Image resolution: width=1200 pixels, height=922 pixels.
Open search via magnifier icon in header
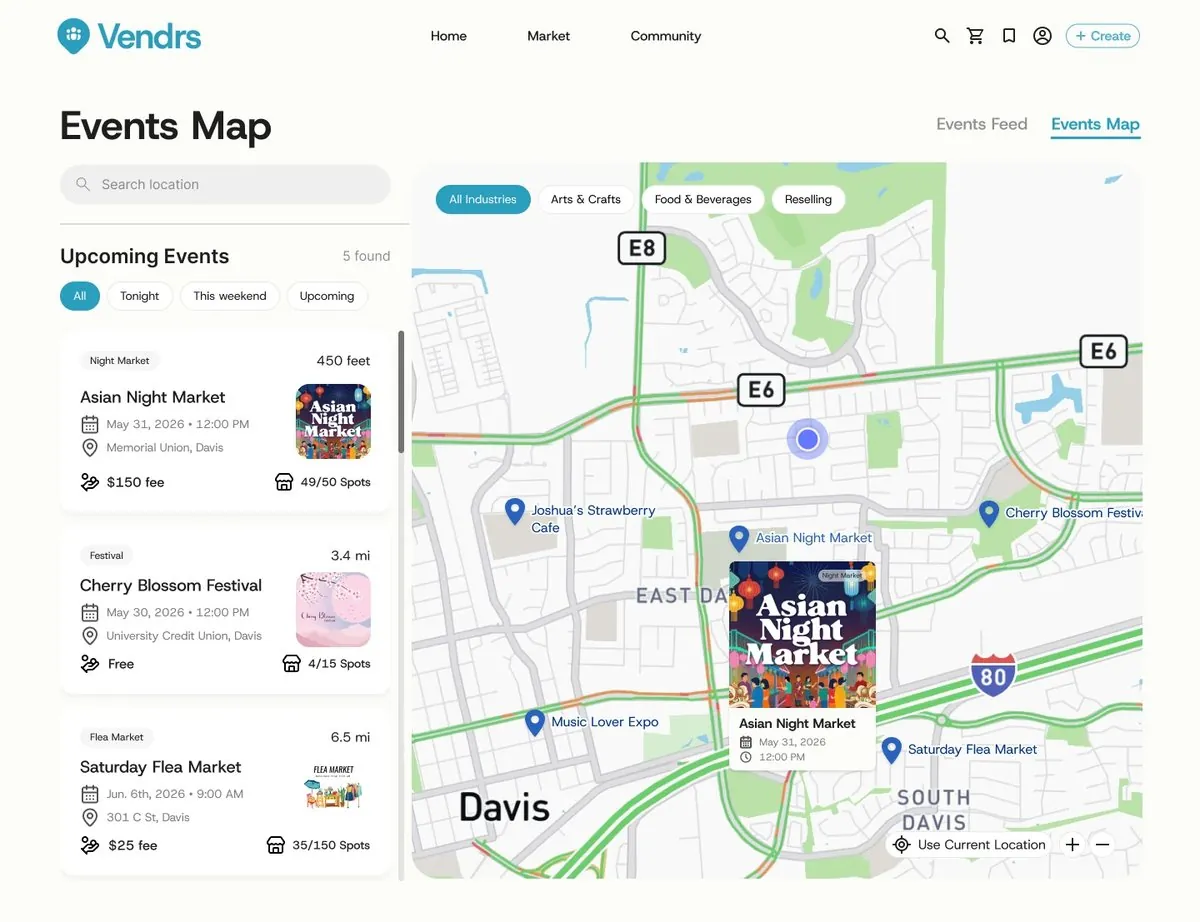click(942, 36)
